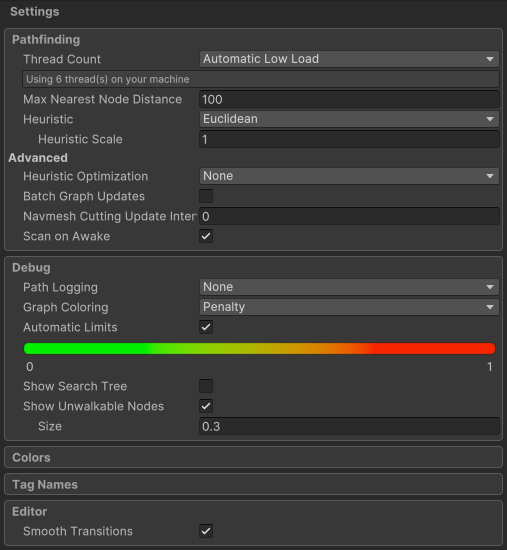Click the Navmesh Cutting Update Interval field
507x550 pixels.
[x=349, y=216]
